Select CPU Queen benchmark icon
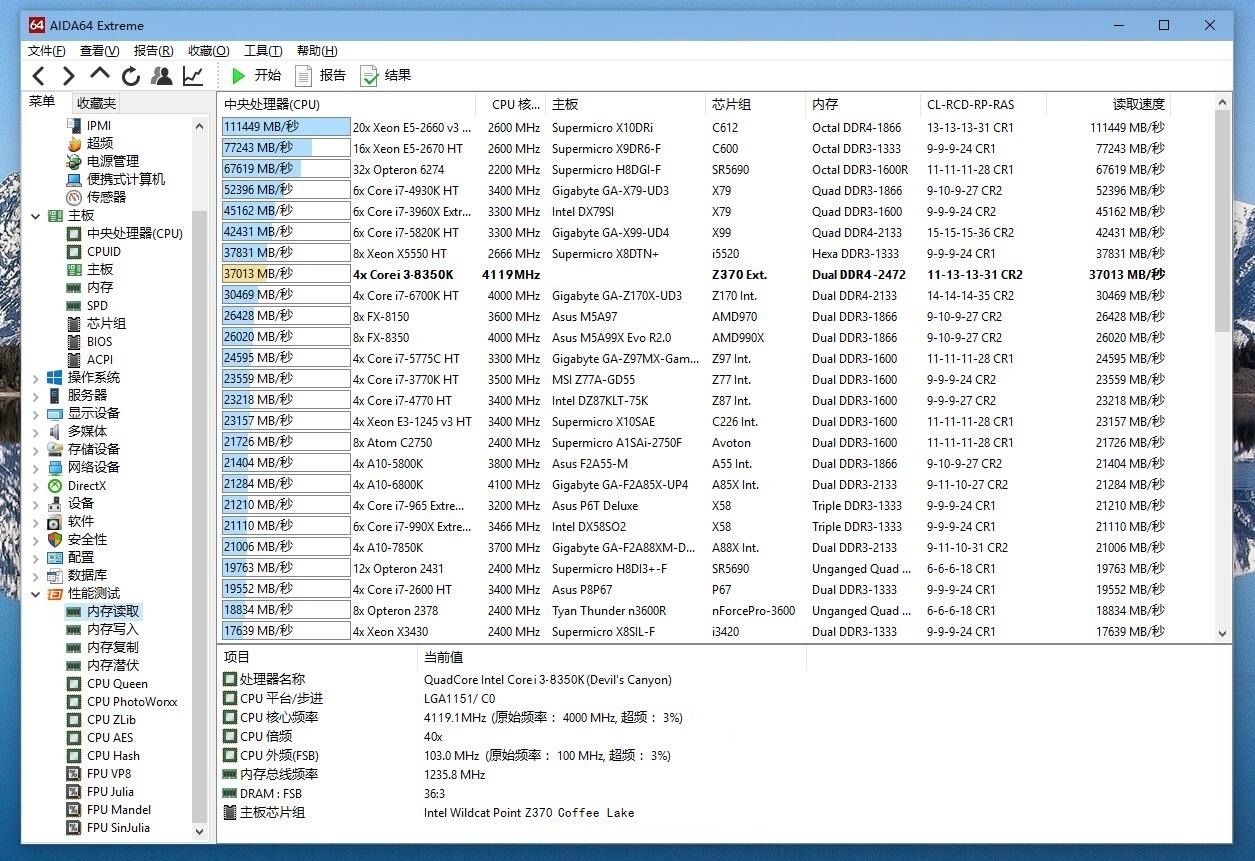 [74, 683]
